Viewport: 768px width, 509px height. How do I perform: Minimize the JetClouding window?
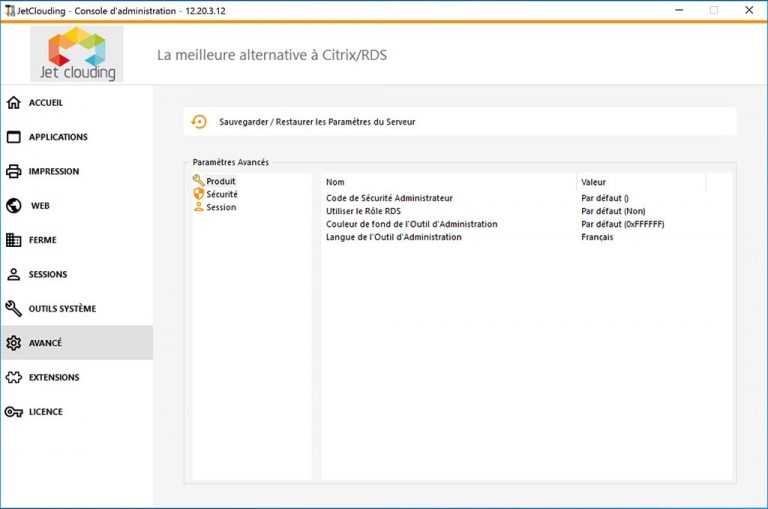[x=679, y=10]
